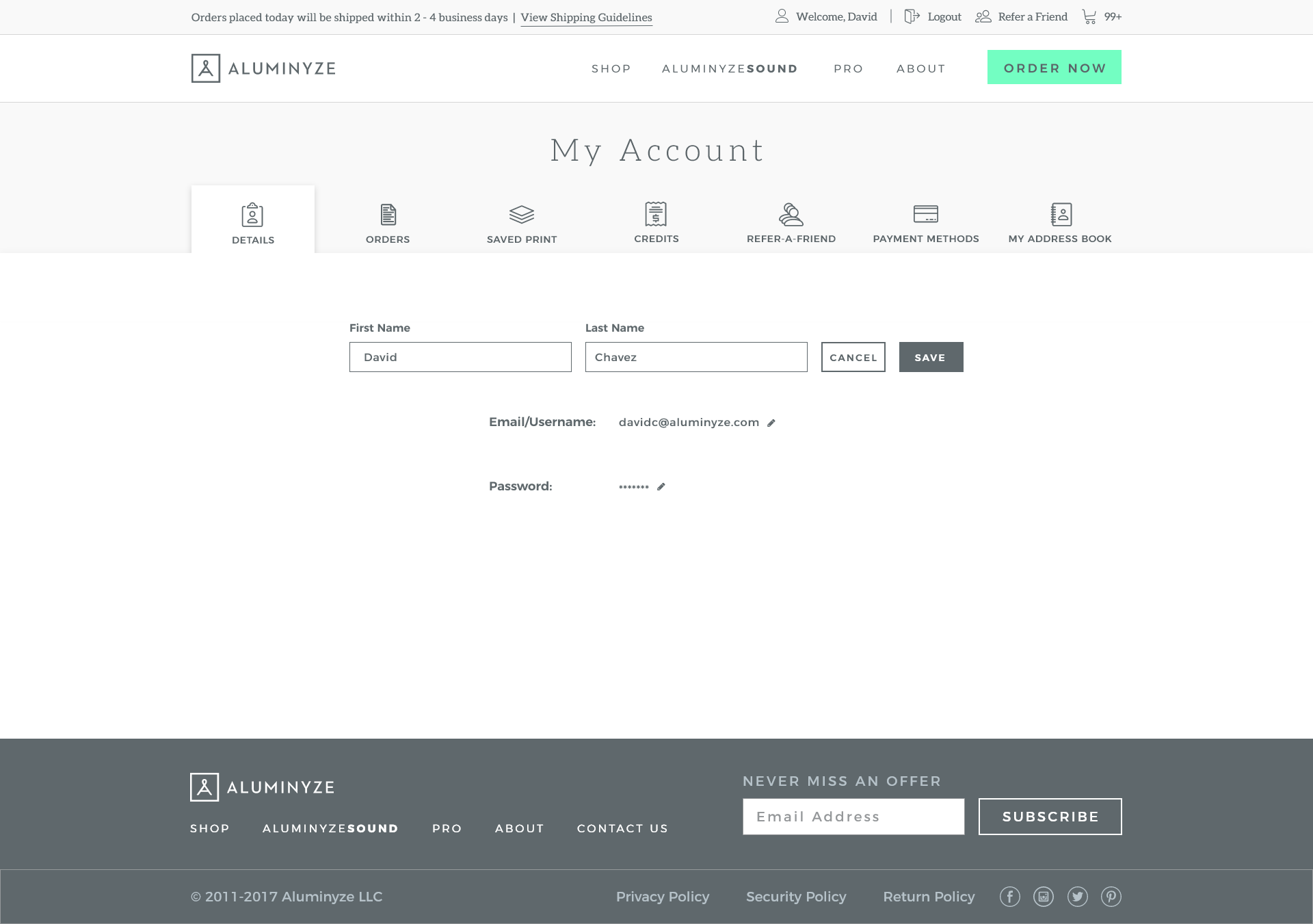Click the Twitter icon in footer
The image size is (1313, 924).
coord(1077,897)
